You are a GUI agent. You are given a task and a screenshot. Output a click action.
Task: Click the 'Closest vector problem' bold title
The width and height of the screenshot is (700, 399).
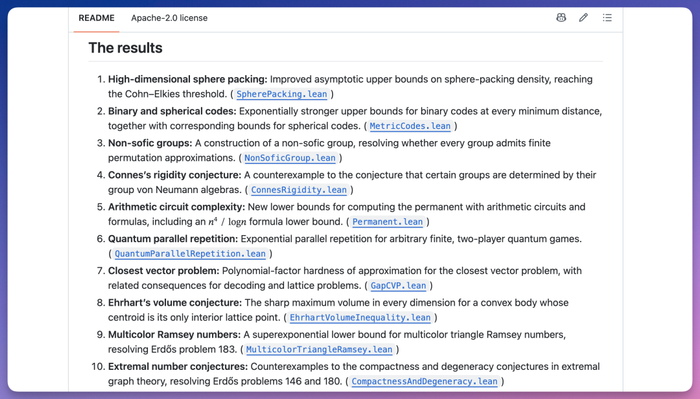[163, 271]
